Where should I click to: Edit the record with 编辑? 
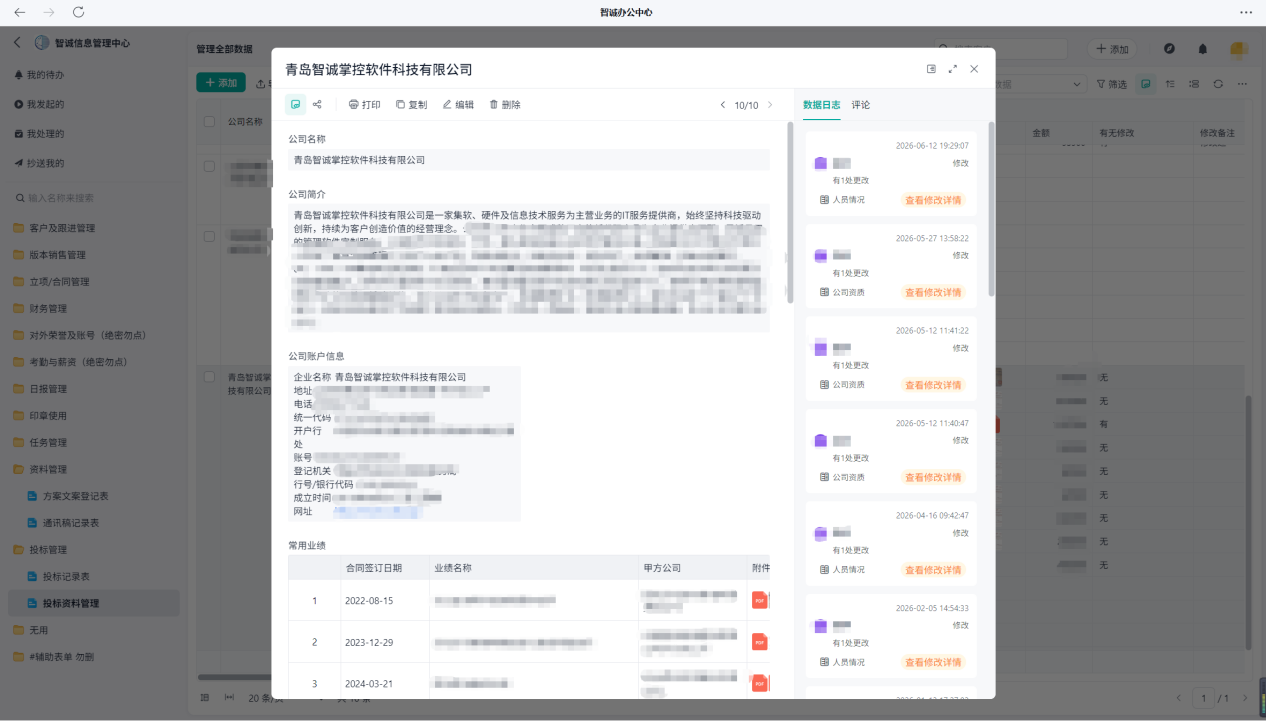pyautogui.click(x=458, y=104)
